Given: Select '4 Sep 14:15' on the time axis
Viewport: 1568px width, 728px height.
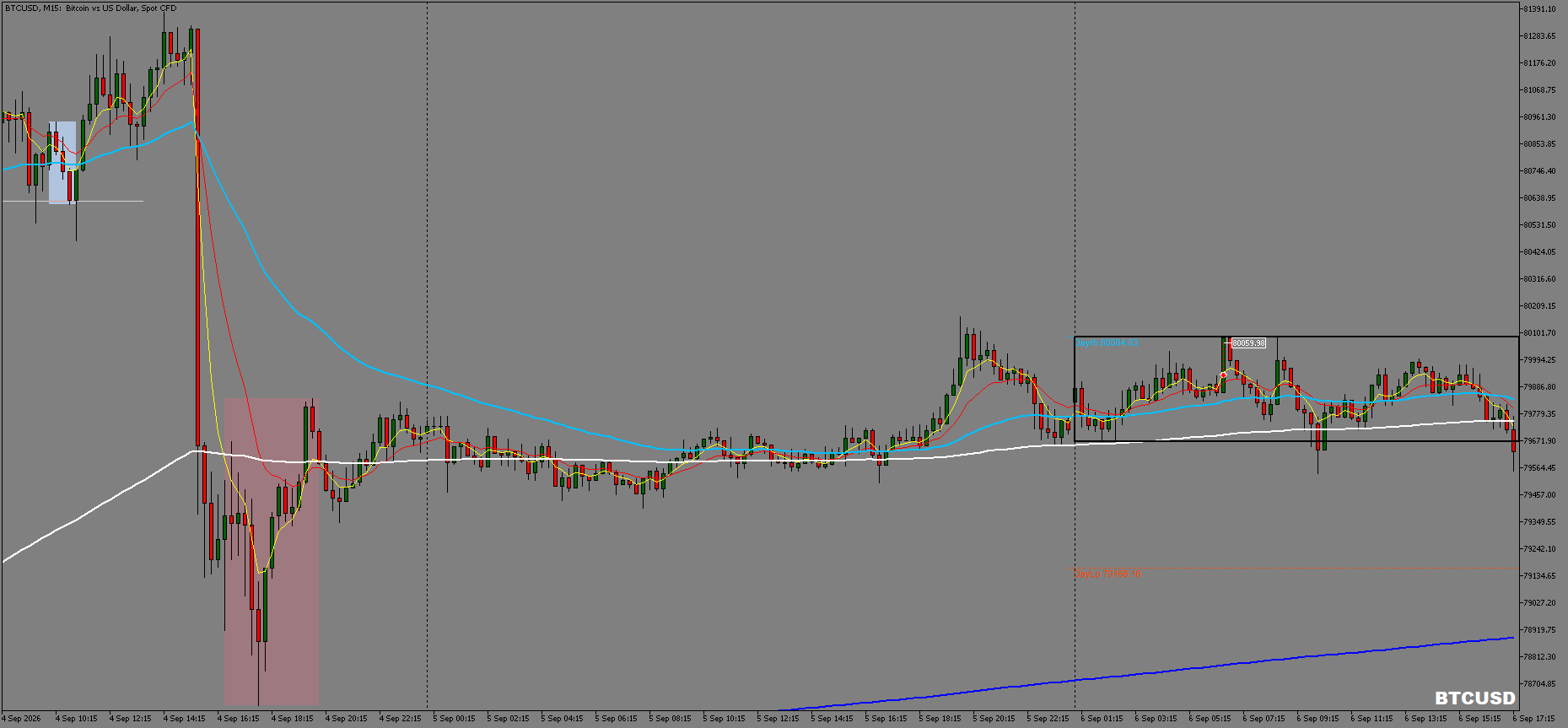Looking at the screenshot, I should pyautogui.click(x=184, y=719).
